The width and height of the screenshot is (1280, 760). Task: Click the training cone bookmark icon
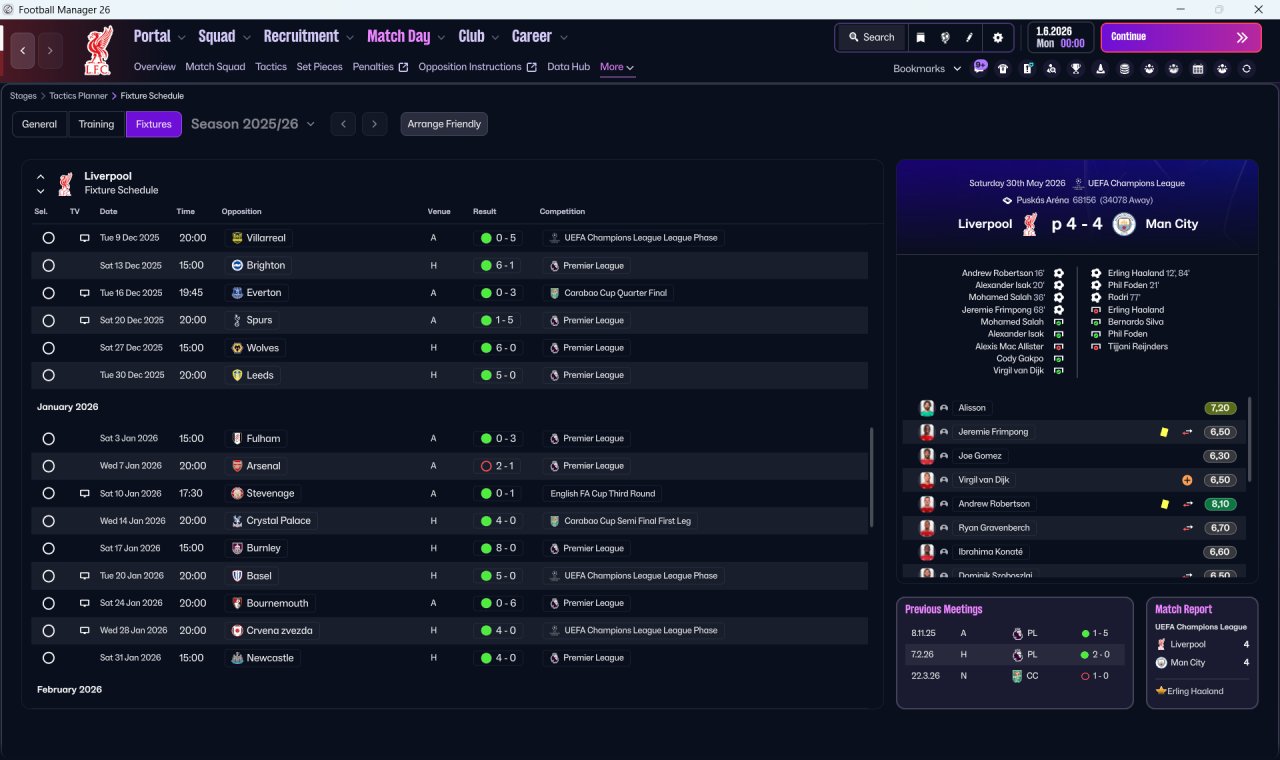1100,69
